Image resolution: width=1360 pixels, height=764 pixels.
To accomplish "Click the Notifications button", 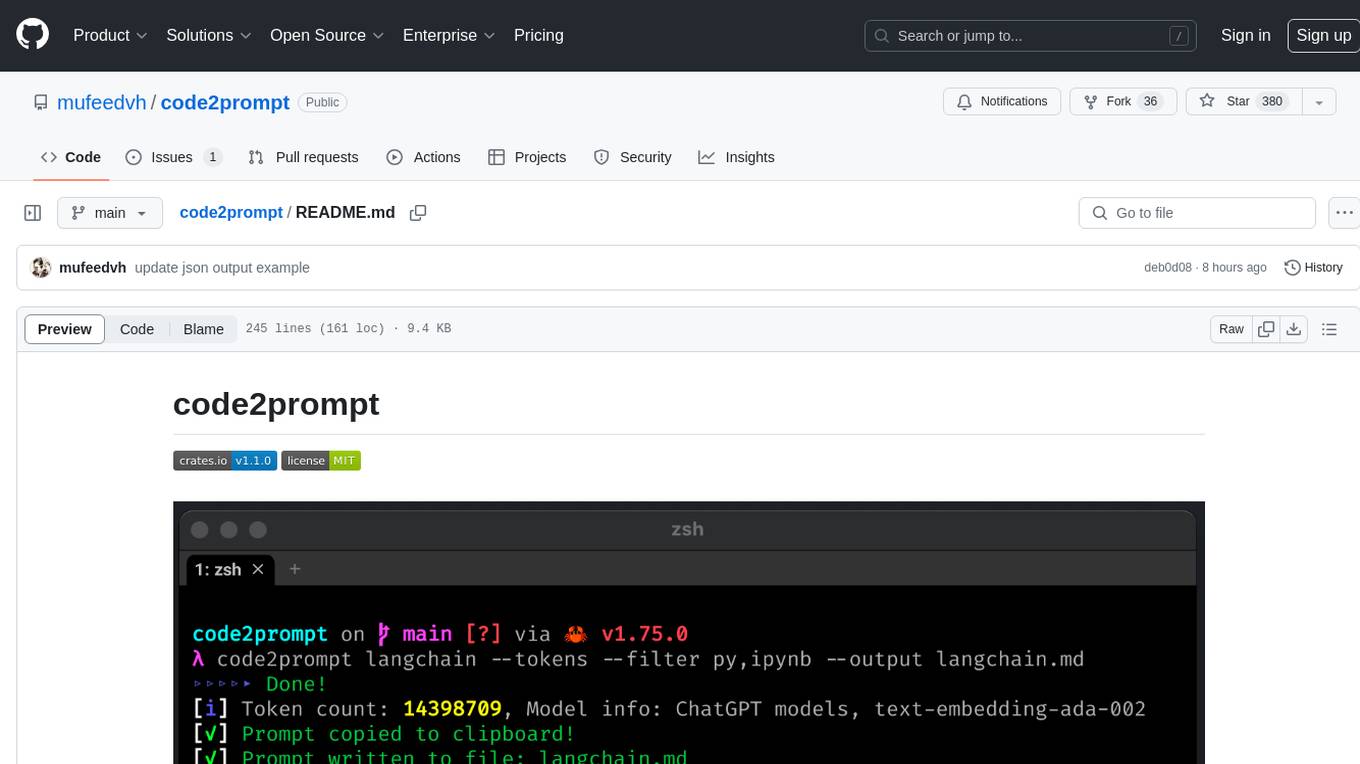I will click(x=1002, y=101).
